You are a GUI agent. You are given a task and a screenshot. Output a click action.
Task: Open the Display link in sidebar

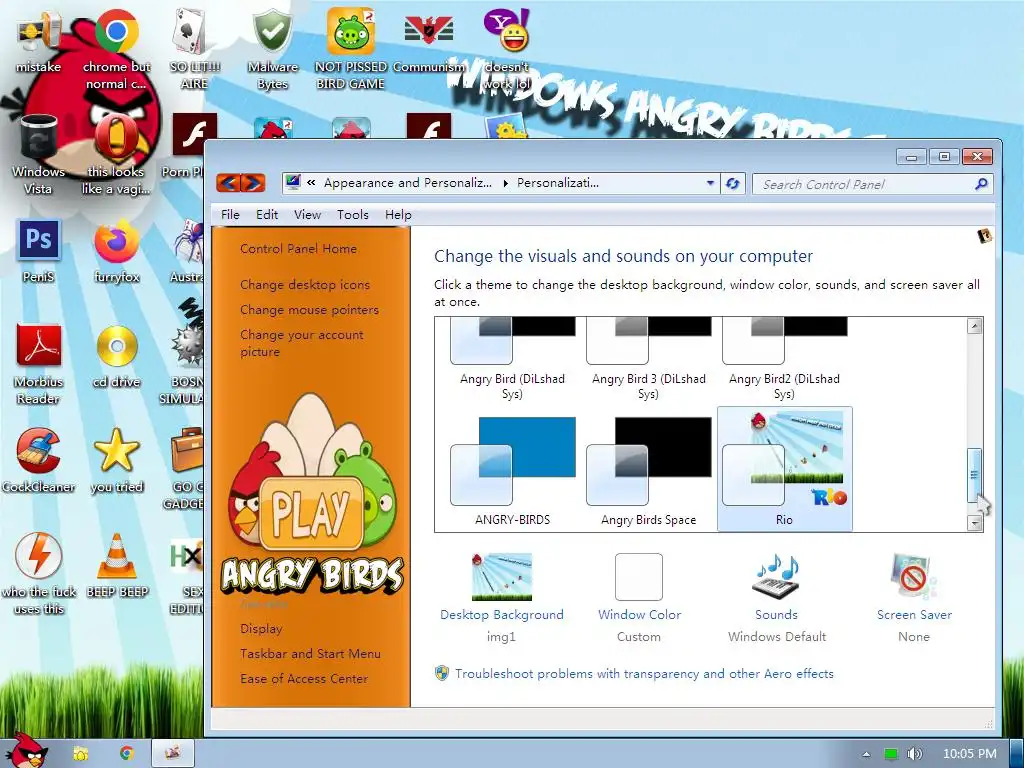[x=261, y=628]
